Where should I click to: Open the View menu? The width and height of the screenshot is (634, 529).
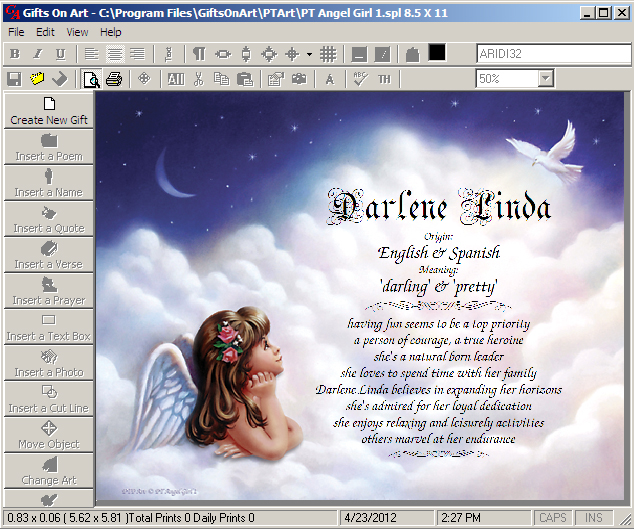(77, 32)
